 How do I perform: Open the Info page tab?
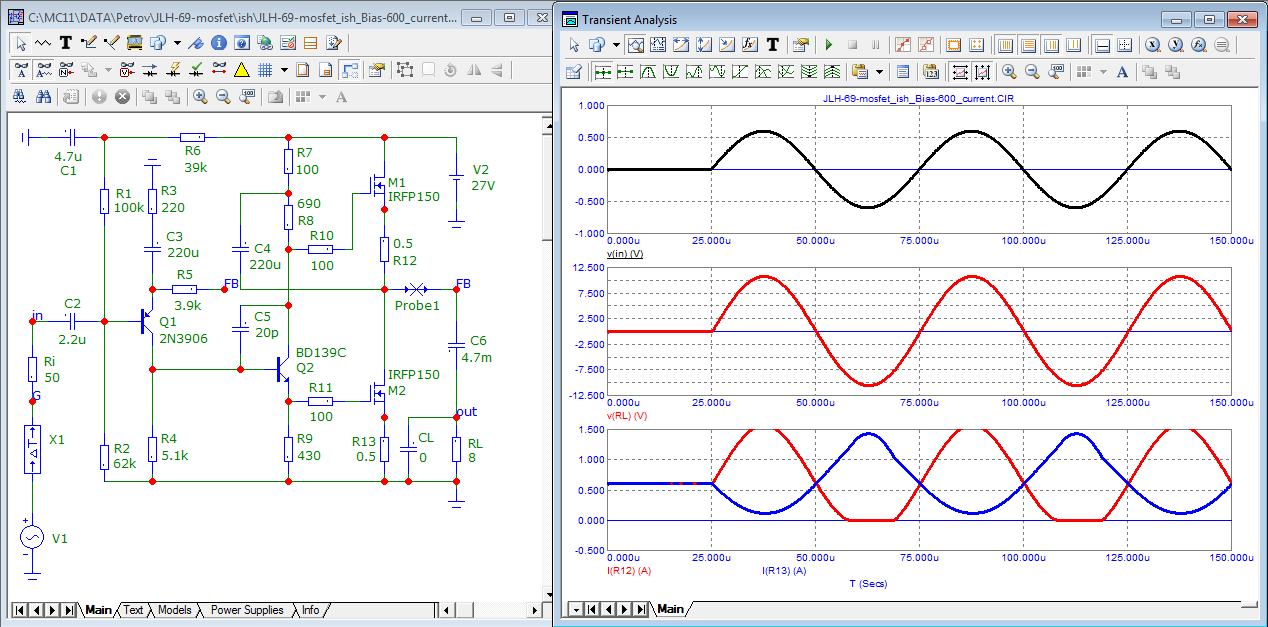pyautogui.click(x=311, y=610)
